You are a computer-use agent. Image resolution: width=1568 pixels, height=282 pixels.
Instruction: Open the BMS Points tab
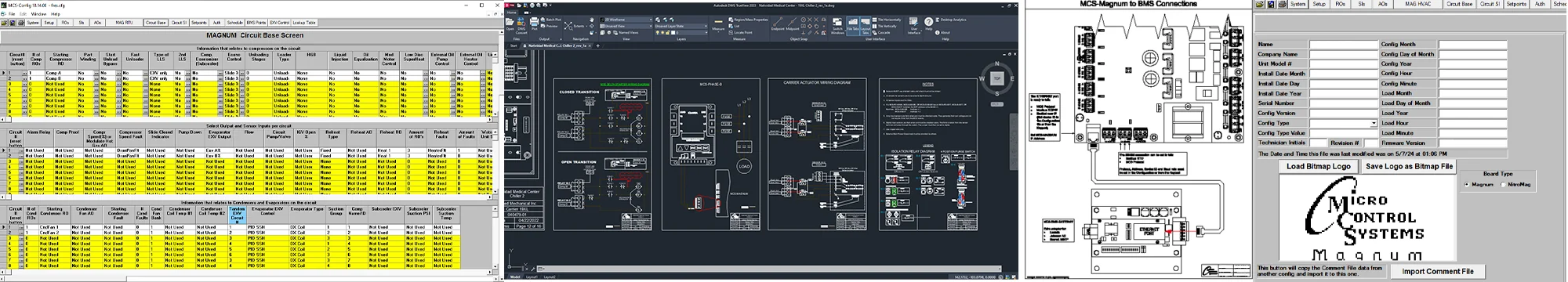256,23
